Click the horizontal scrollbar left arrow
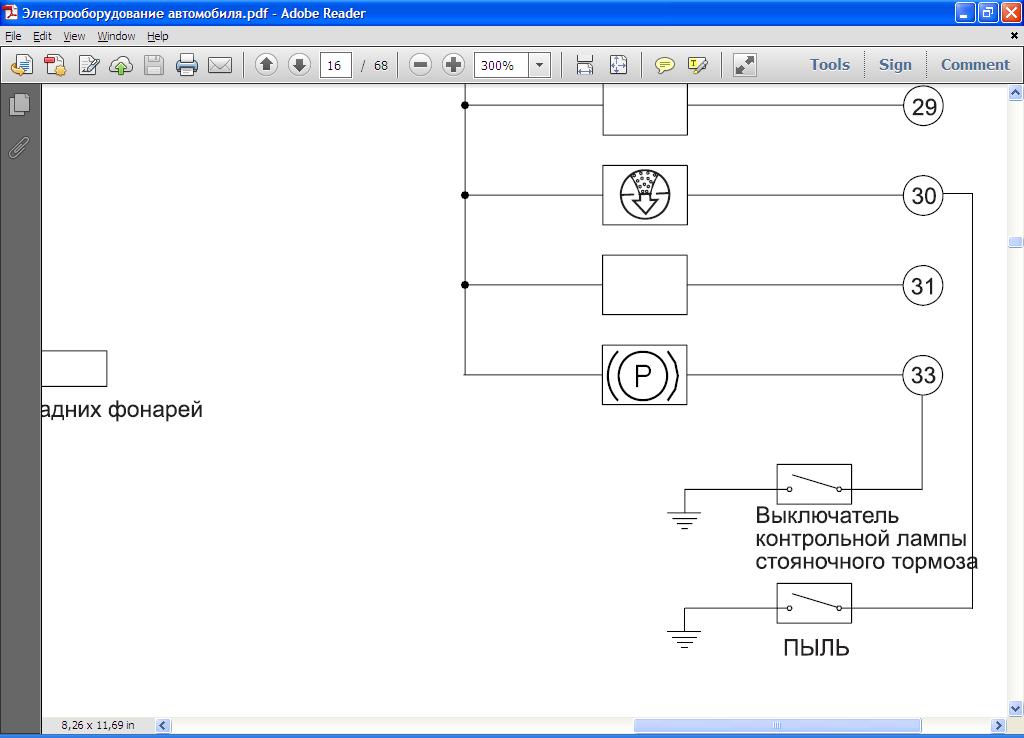 pyautogui.click(x=163, y=726)
